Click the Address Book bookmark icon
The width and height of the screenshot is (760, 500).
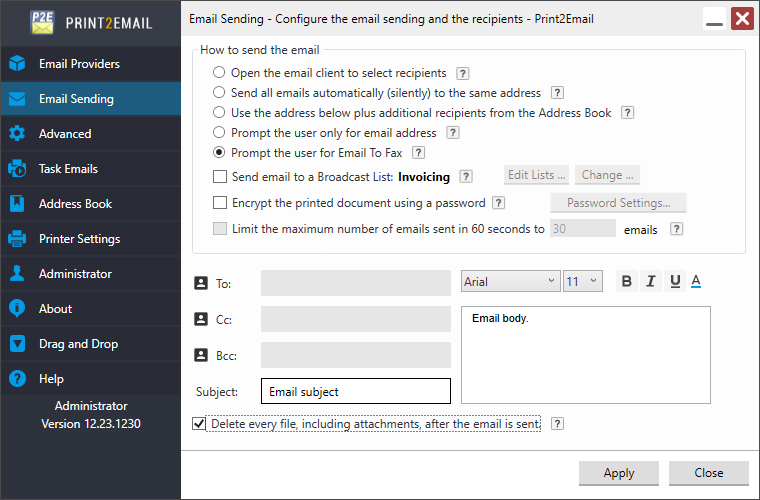(x=17, y=203)
